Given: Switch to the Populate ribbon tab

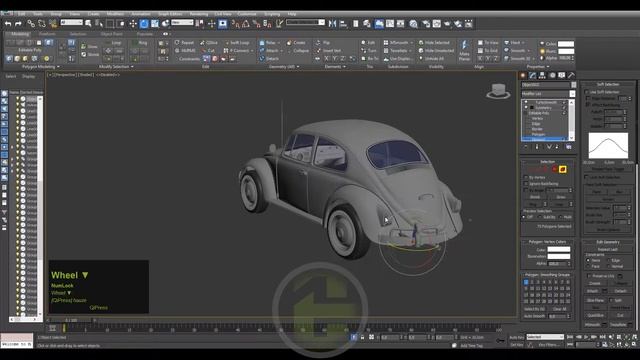Looking at the screenshot, I should [x=144, y=34].
